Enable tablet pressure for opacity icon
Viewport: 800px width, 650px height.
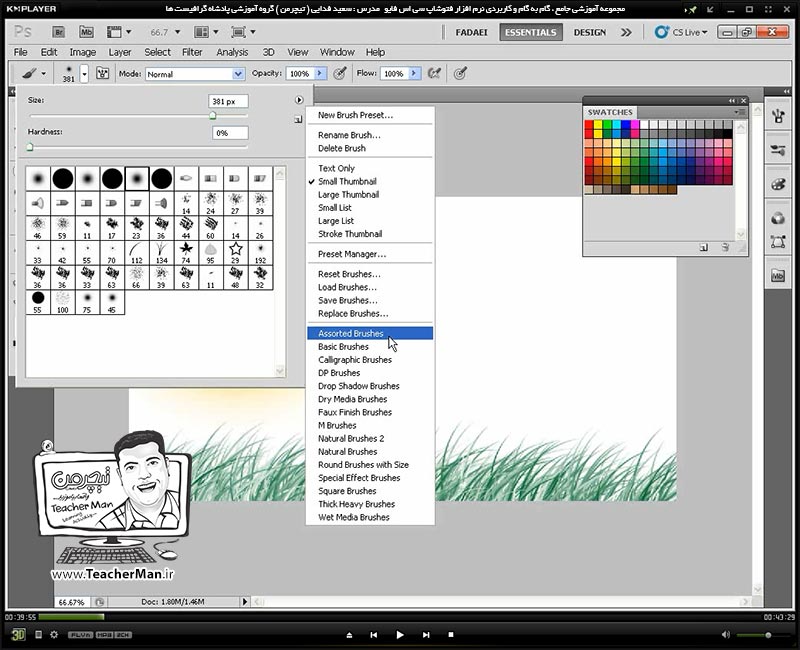pyautogui.click(x=340, y=73)
